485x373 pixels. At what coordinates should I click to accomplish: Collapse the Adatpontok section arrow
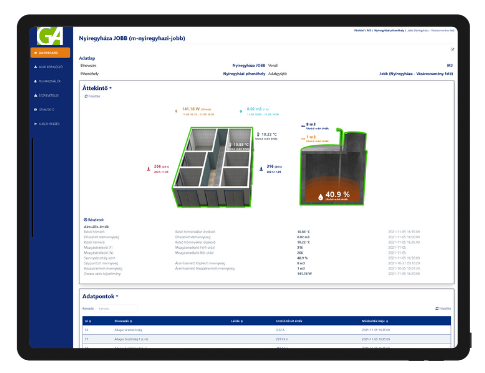coord(117,296)
